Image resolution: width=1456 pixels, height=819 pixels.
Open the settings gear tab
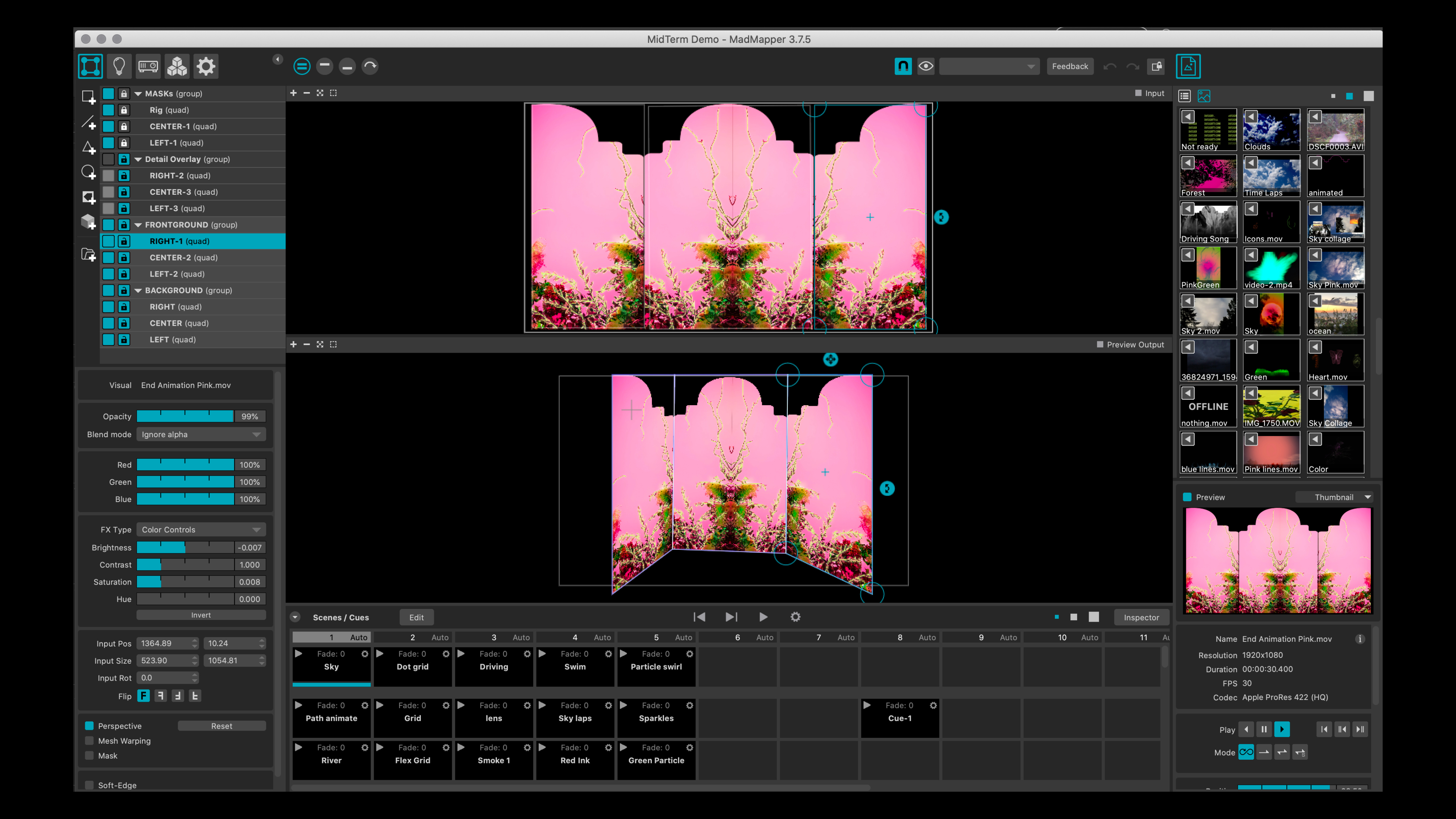click(x=206, y=66)
